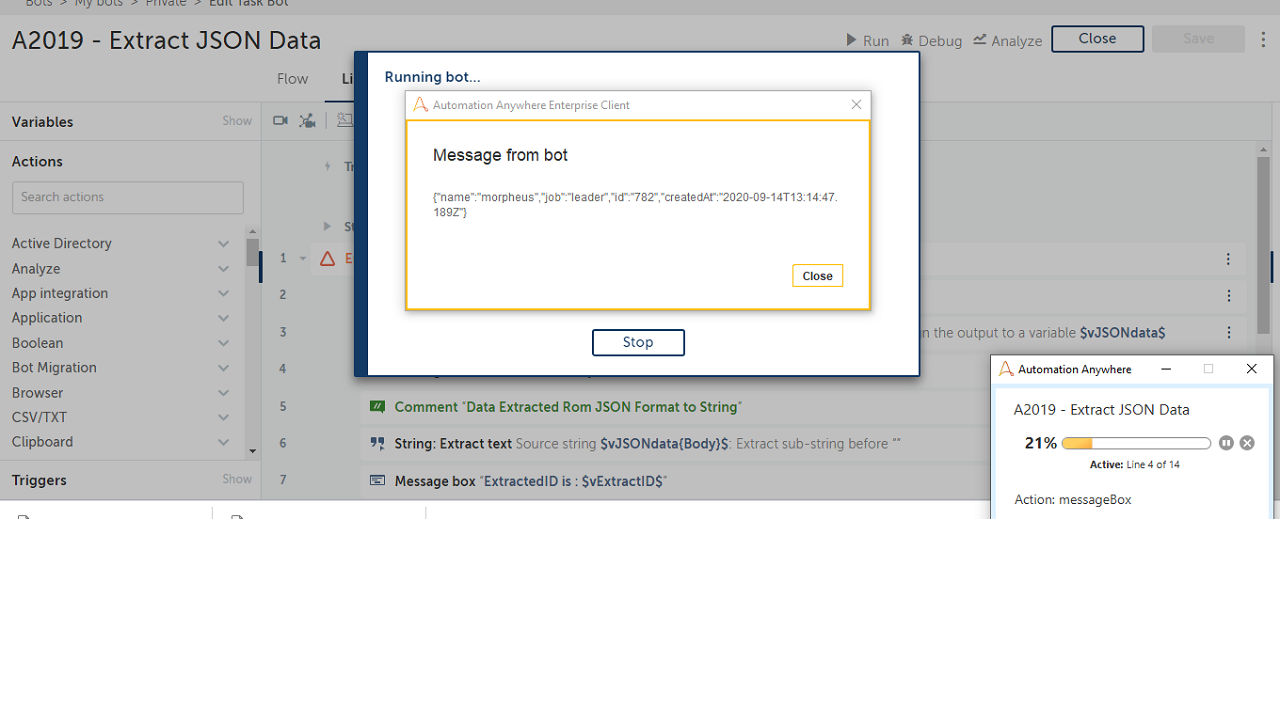Click into the Search actions field
The height and width of the screenshot is (720, 1280).
click(128, 197)
